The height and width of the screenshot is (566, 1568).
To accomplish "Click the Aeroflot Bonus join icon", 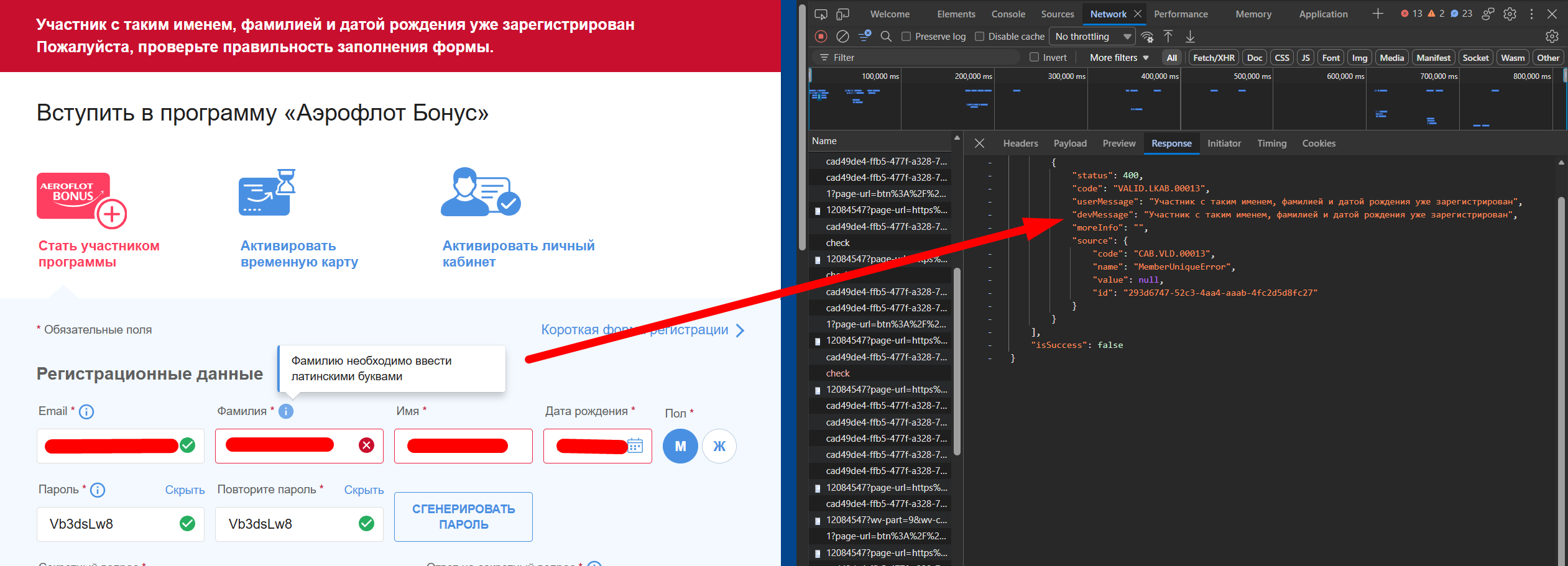I will pyautogui.click(x=81, y=201).
